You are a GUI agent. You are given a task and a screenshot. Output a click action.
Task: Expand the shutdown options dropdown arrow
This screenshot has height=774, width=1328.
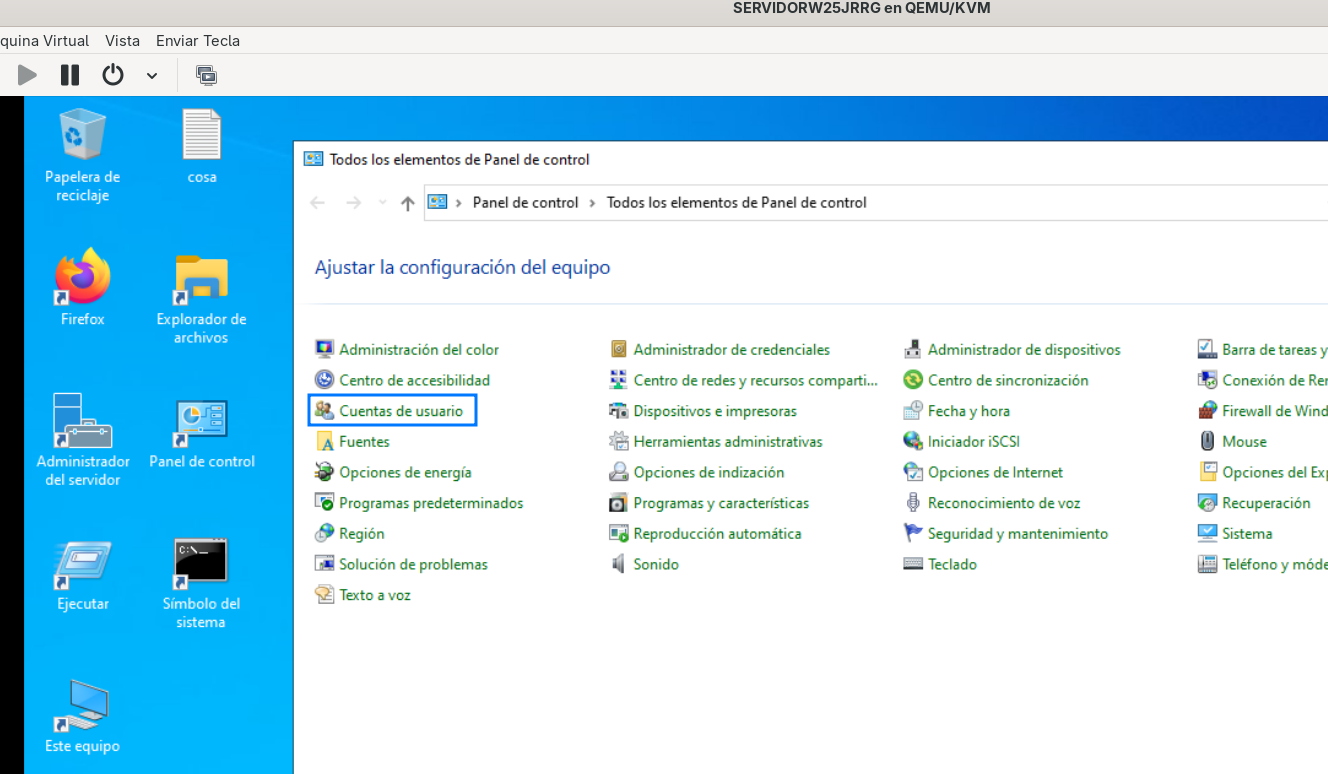pyautogui.click(x=152, y=76)
